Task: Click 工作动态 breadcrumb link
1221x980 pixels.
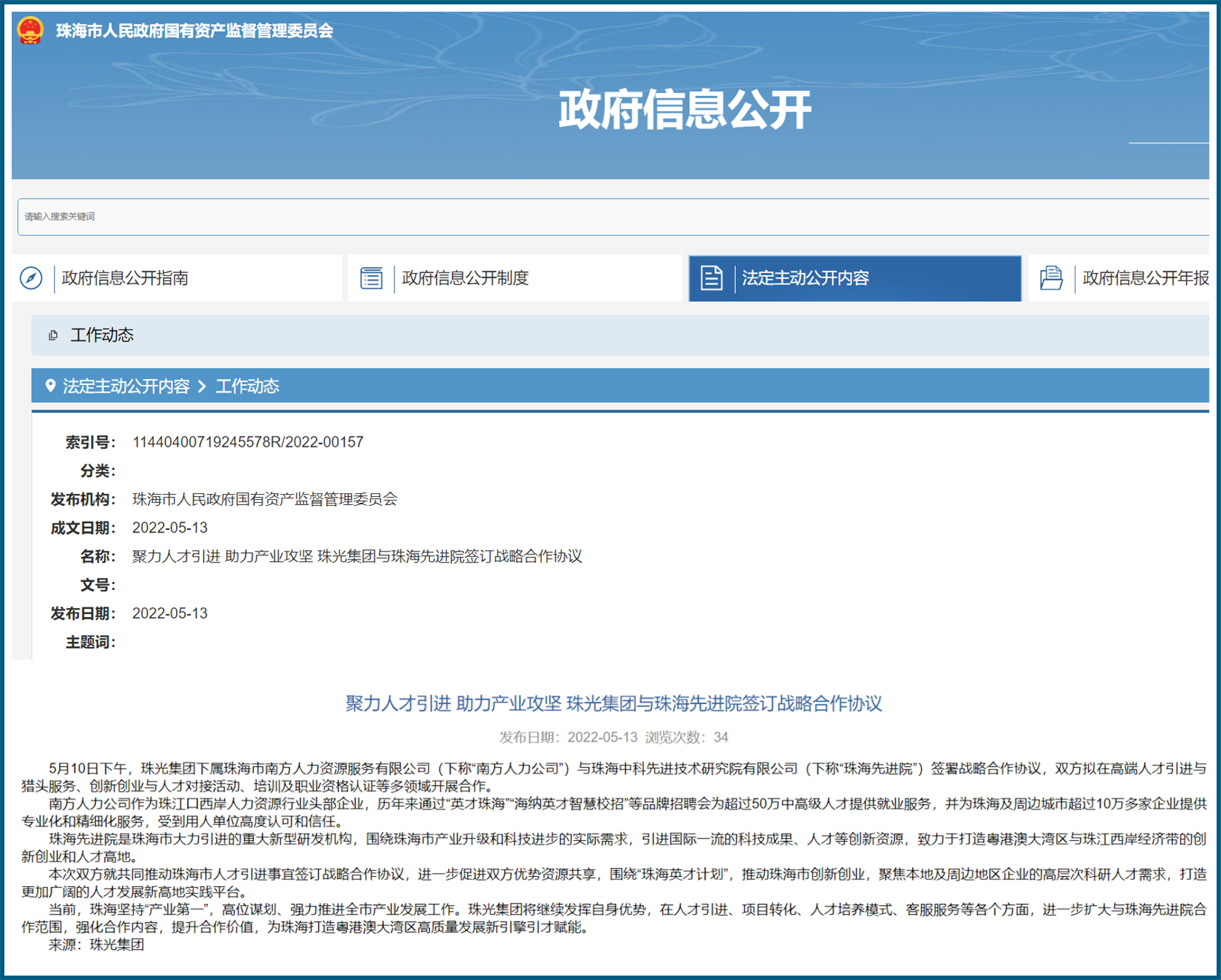Action: (x=247, y=386)
